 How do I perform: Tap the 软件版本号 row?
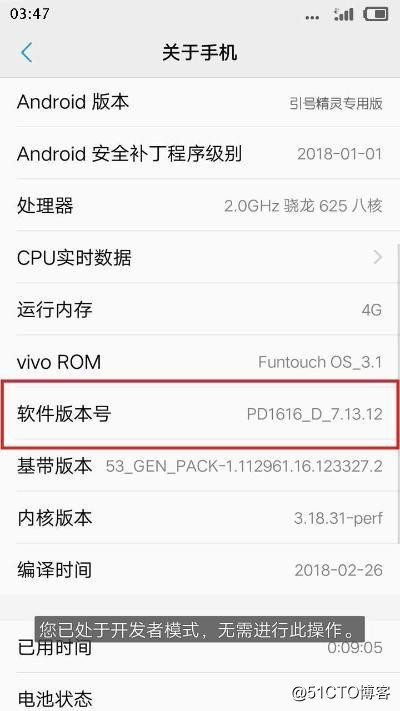coord(200,414)
